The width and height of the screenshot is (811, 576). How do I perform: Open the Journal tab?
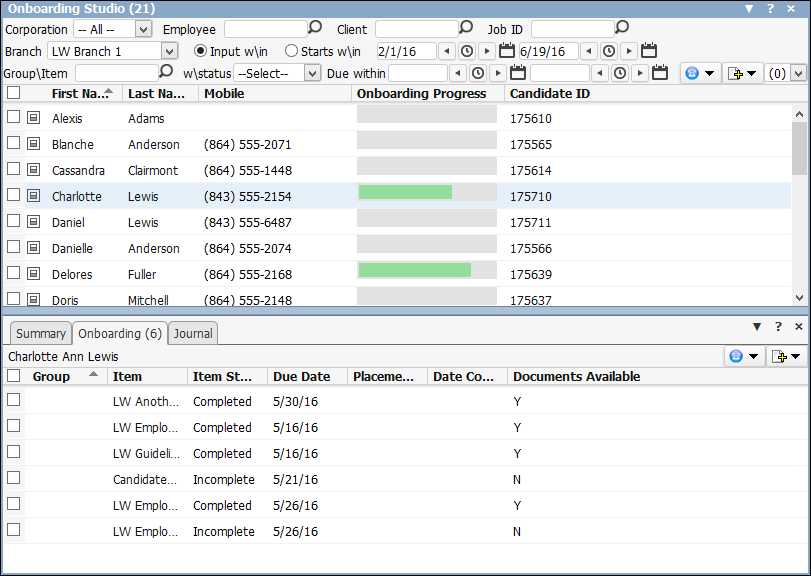[x=193, y=334]
